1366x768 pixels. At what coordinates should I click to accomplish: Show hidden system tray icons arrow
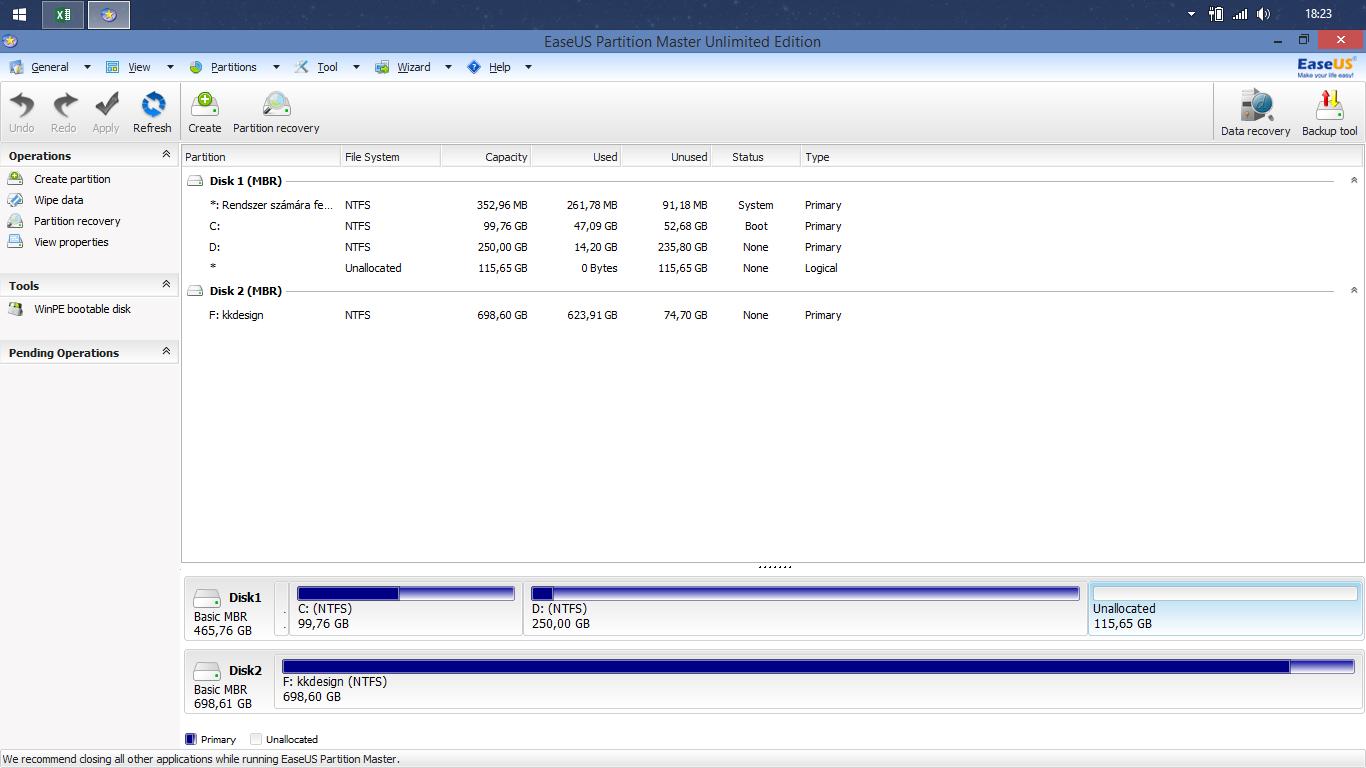coord(1191,14)
